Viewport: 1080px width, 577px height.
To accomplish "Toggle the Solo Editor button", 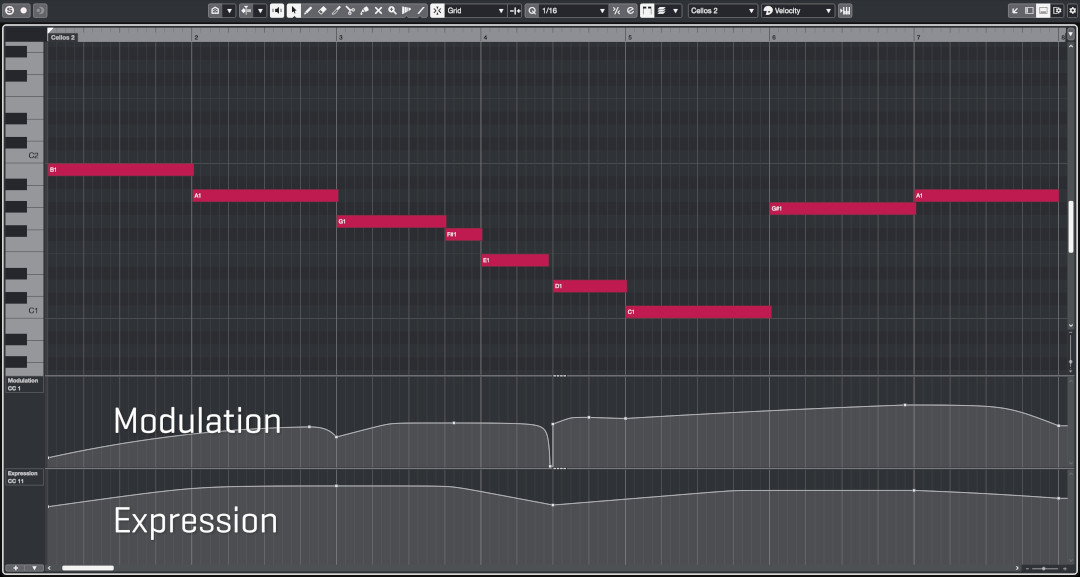I will click(x=10, y=11).
